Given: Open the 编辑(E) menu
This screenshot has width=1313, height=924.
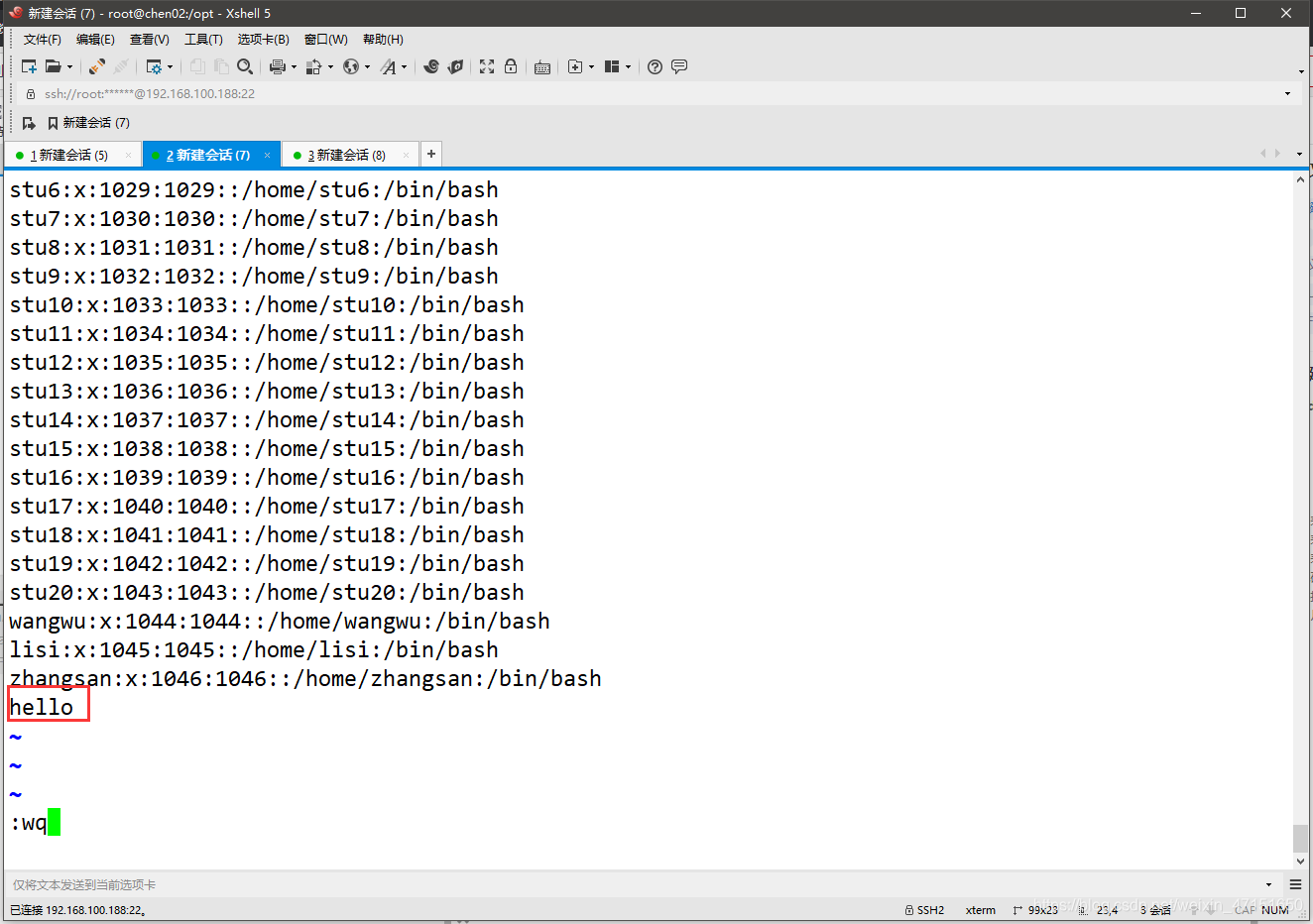Looking at the screenshot, I should pyautogui.click(x=95, y=40).
